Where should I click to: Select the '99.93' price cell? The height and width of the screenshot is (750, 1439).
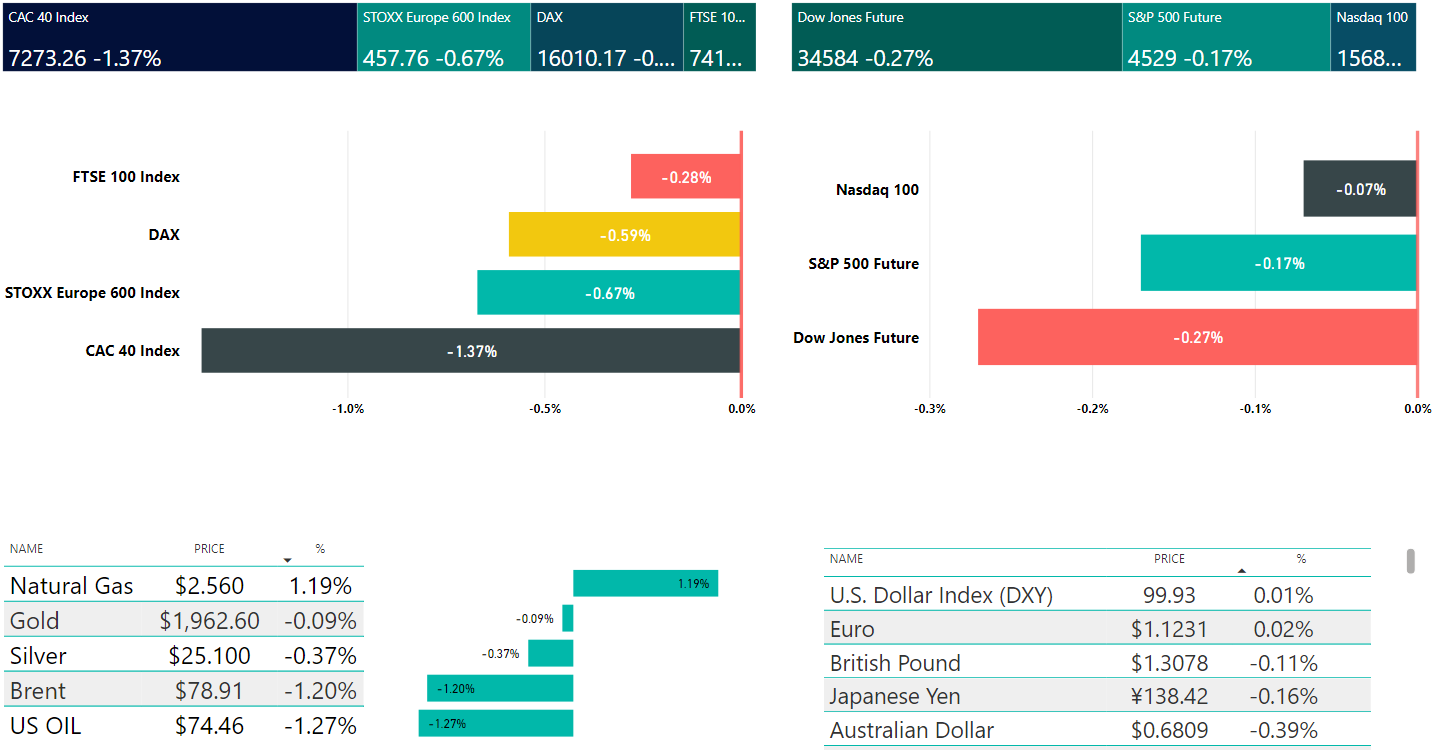(1169, 596)
